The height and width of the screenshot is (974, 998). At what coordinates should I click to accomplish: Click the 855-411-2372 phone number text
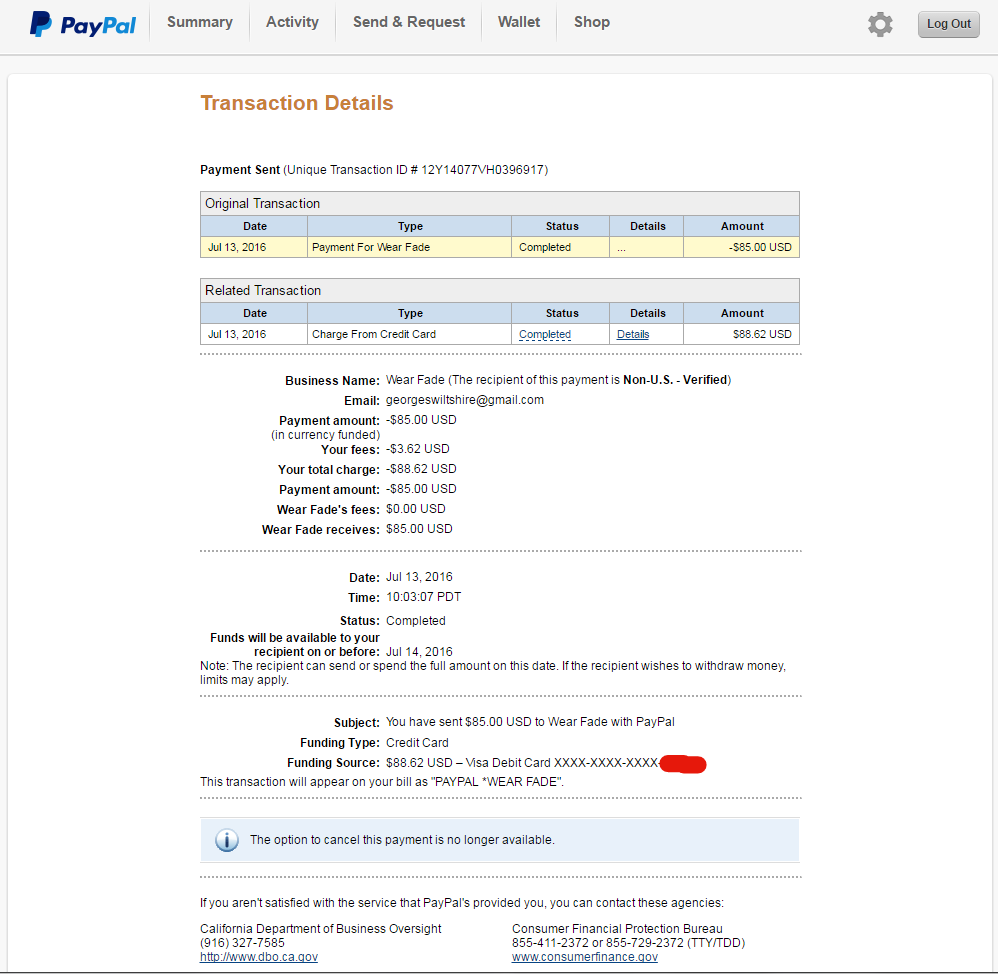(x=551, y=943)
